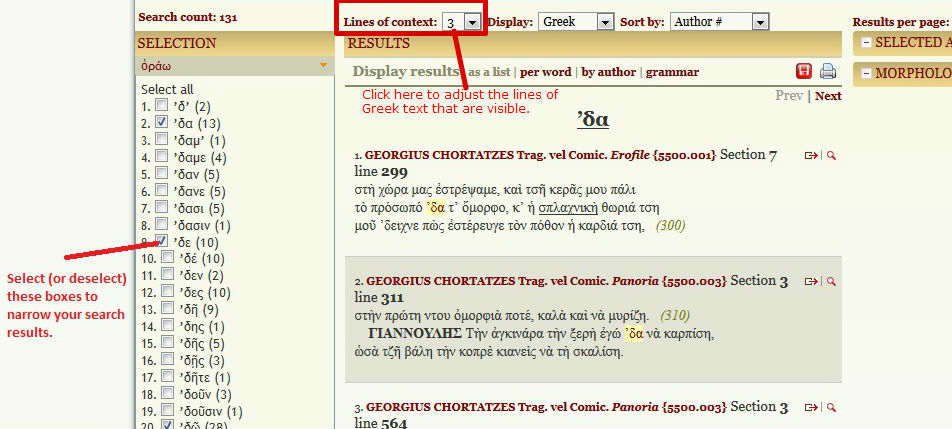The image size is (952, 429).
Task: Check the ’δοῦν (3) checkbox
Action: tap(167, 393)
